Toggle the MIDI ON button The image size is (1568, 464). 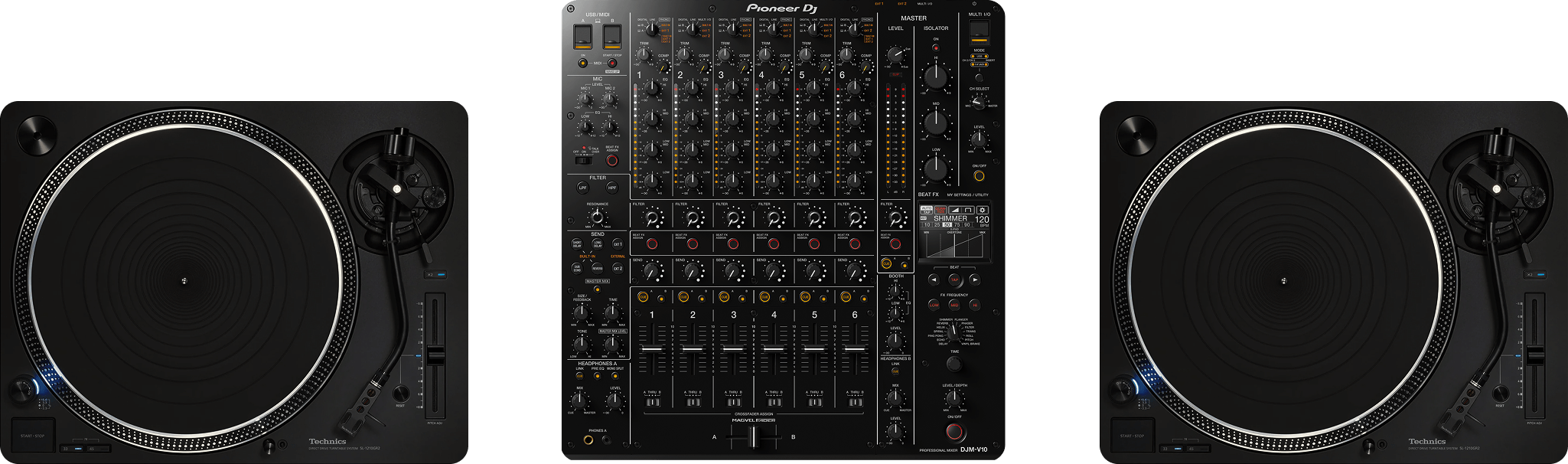click(x=582, y=64)
